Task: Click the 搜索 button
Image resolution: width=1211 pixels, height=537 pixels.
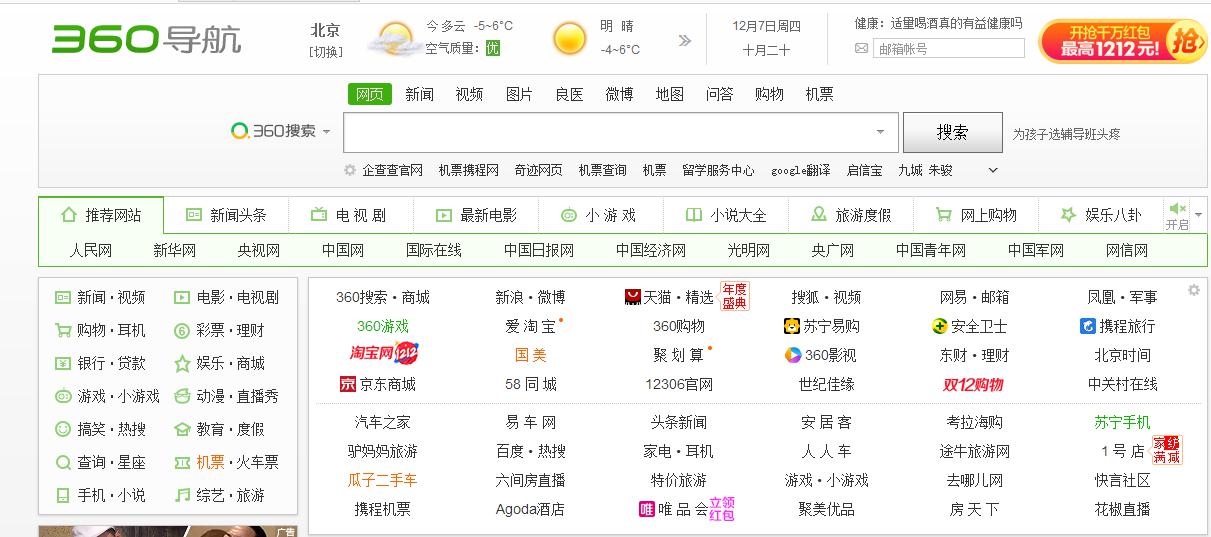Action: pyautogui.click(x=952, y=132)
